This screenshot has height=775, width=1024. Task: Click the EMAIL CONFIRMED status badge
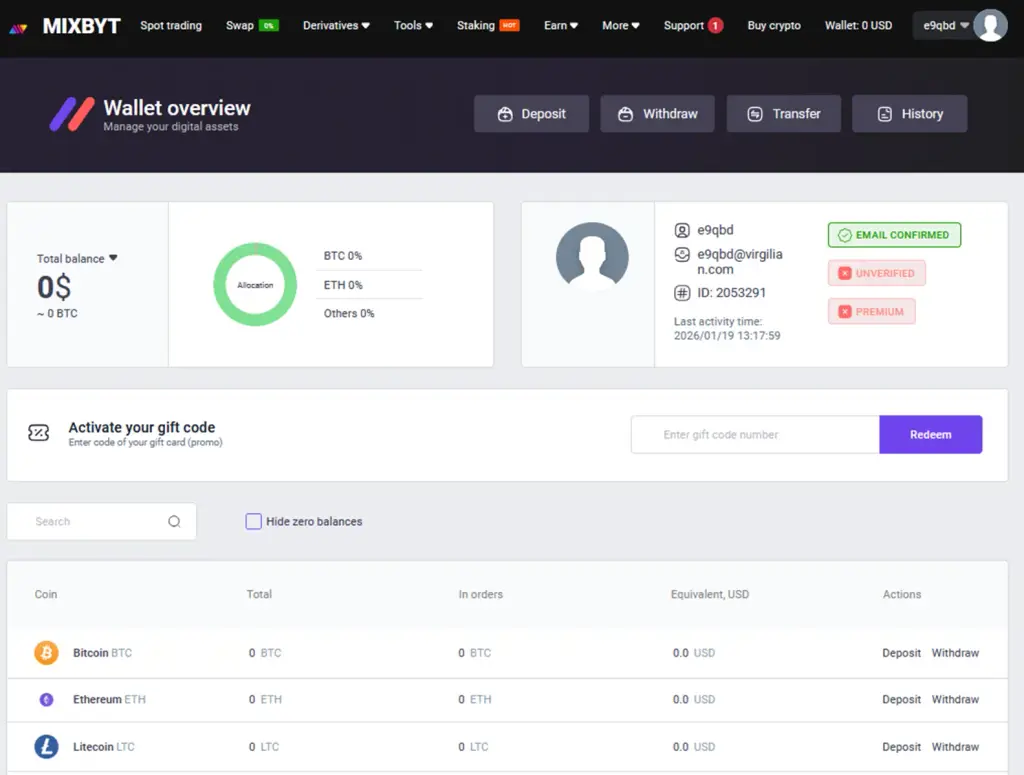pos(894,235)
